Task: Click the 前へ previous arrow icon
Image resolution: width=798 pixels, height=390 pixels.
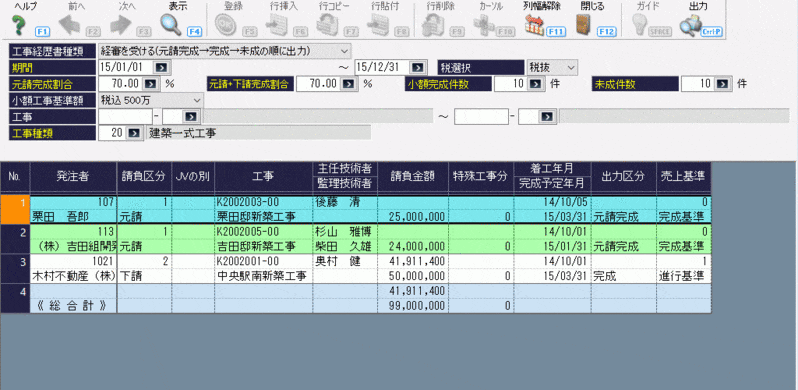Action: click(x=70, y=24)
